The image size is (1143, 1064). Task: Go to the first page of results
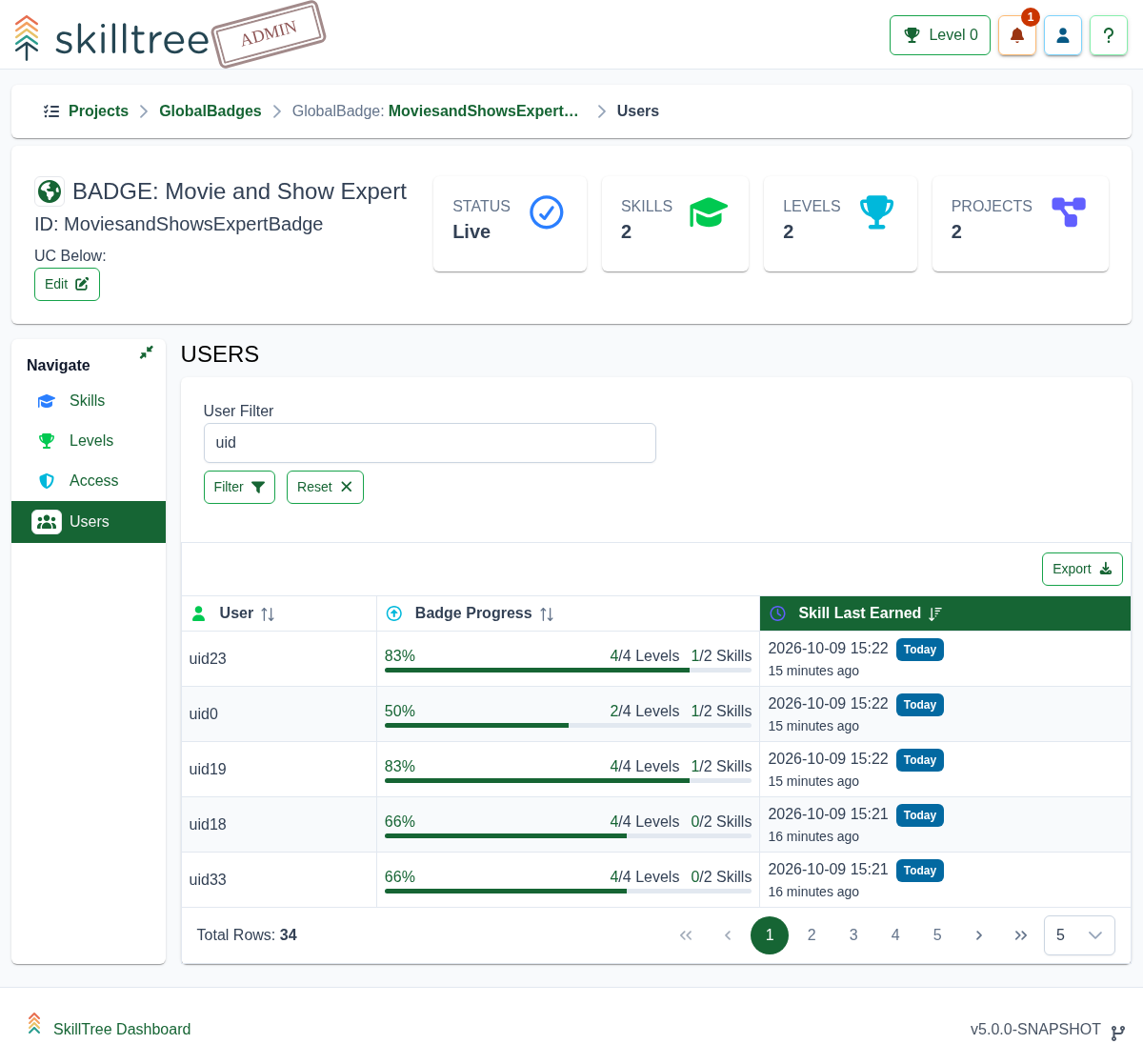point(686,935)
